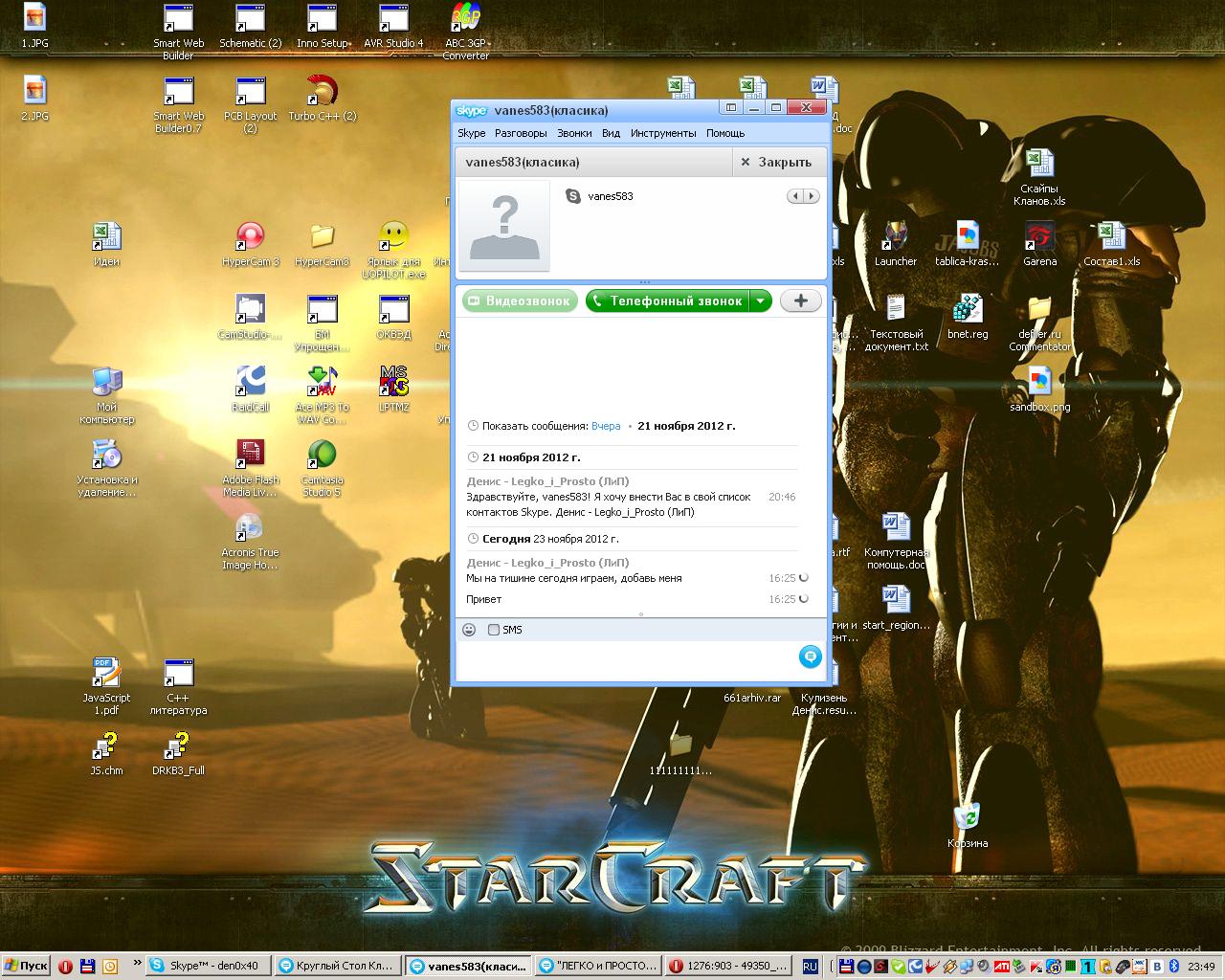Image resolution: width=1225 pixels, height=980 pixels.
Task: Select the Текстовый документ.txt file icon
Action: click(896, 323)
